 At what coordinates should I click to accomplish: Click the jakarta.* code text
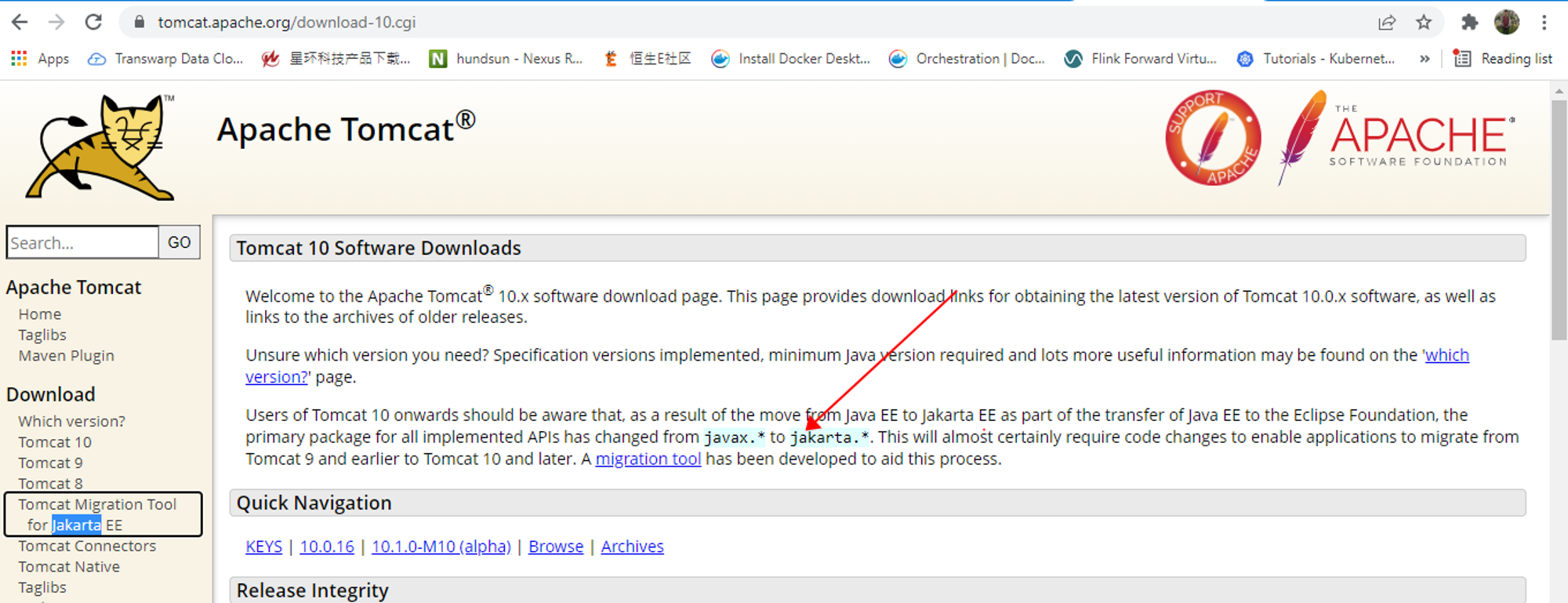pyautogui.click(x=829, y=438)
